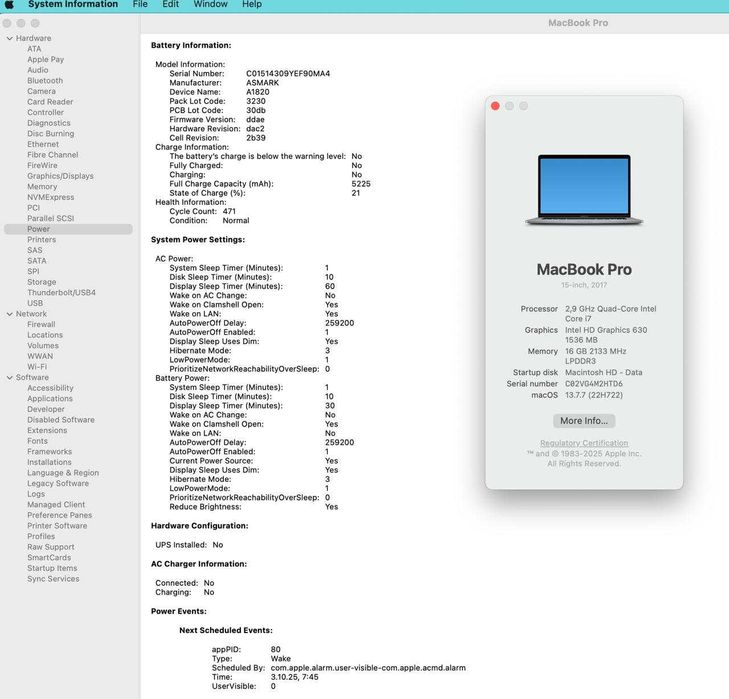729x699 pixels.
Task: Select PCI in the sidebar
Action: tap(33, 208)
